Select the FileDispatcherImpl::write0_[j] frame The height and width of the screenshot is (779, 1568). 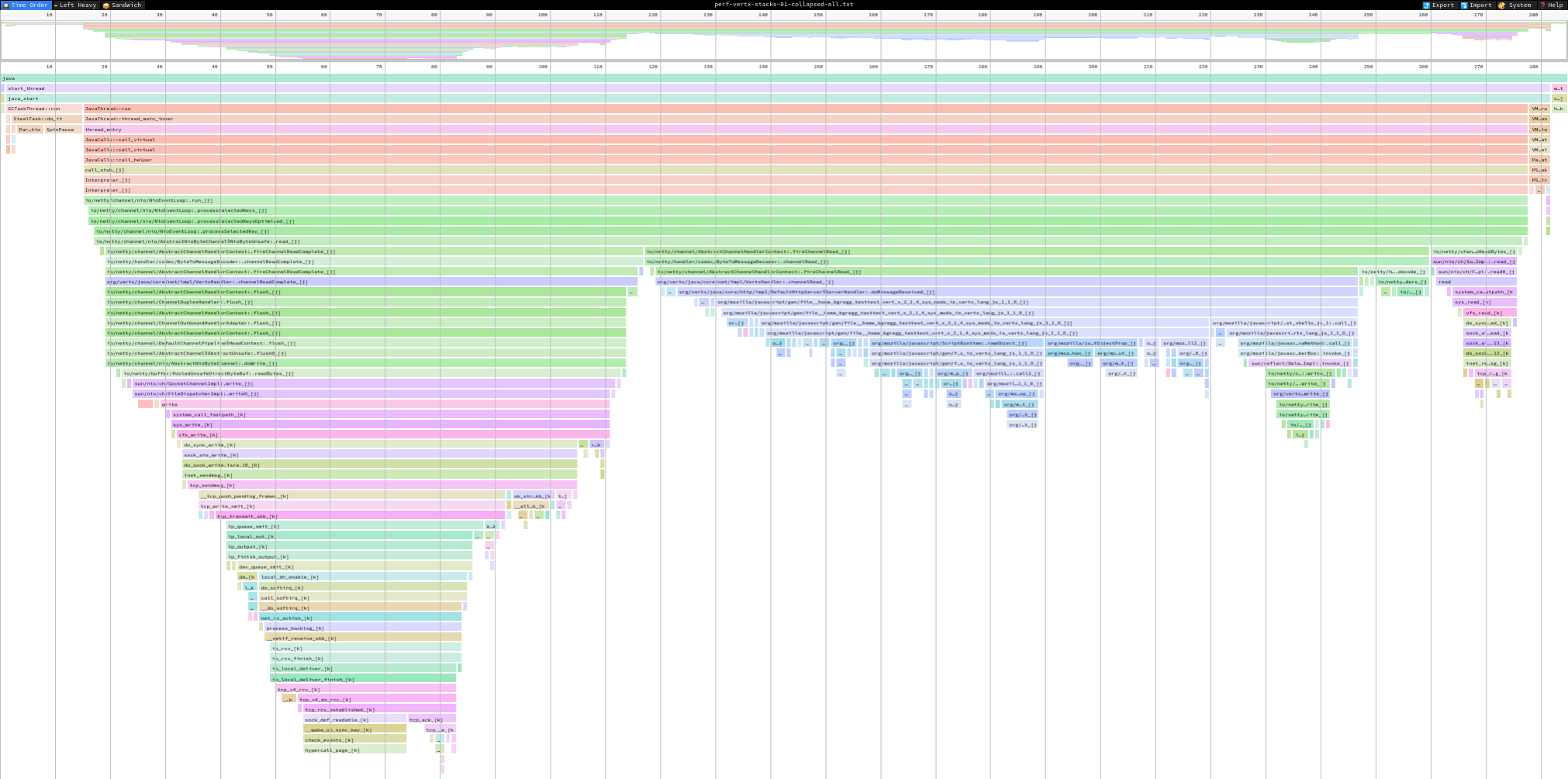(x=371, y=393)
